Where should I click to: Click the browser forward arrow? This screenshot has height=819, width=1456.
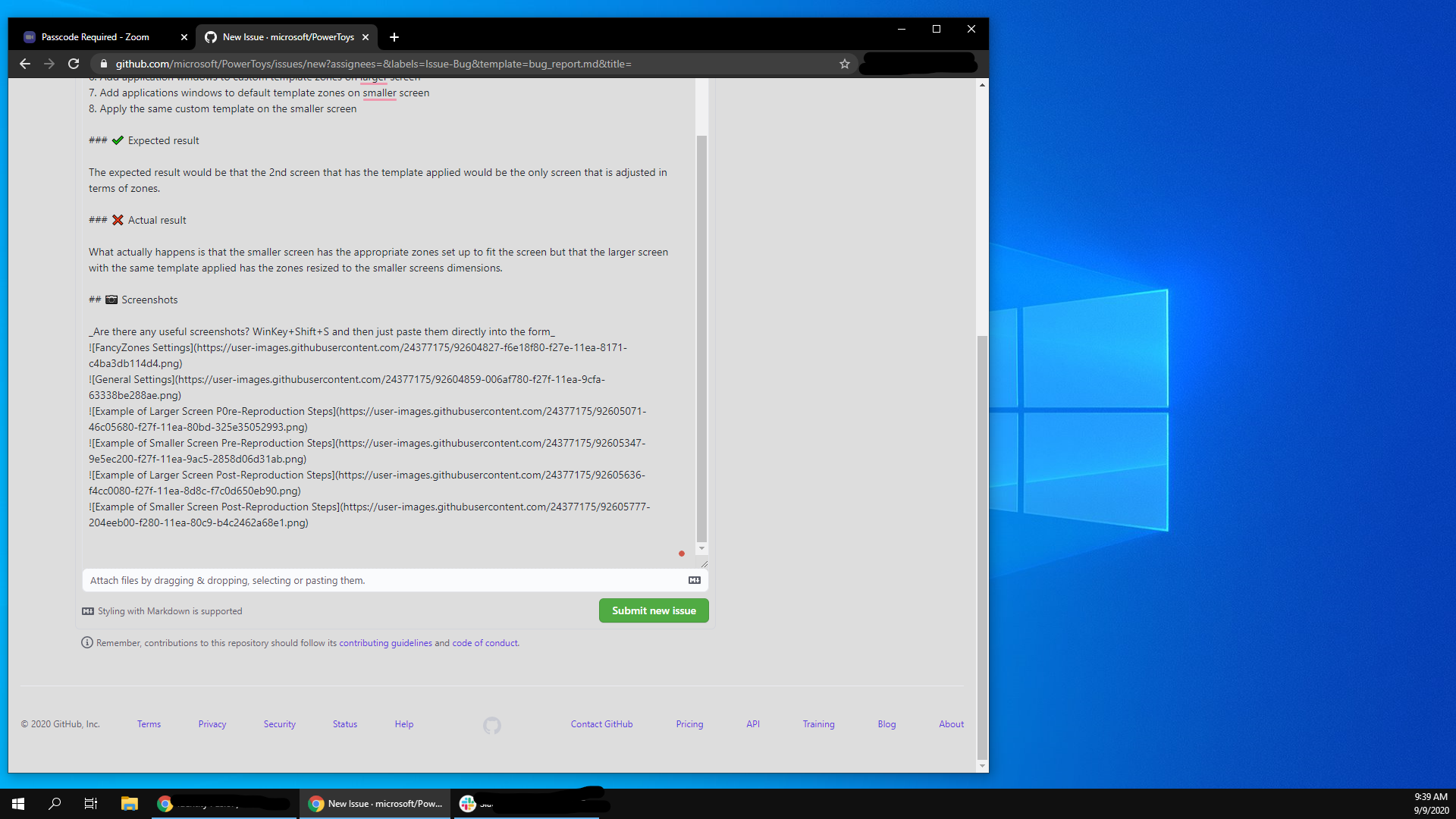(x=49, y=64)
